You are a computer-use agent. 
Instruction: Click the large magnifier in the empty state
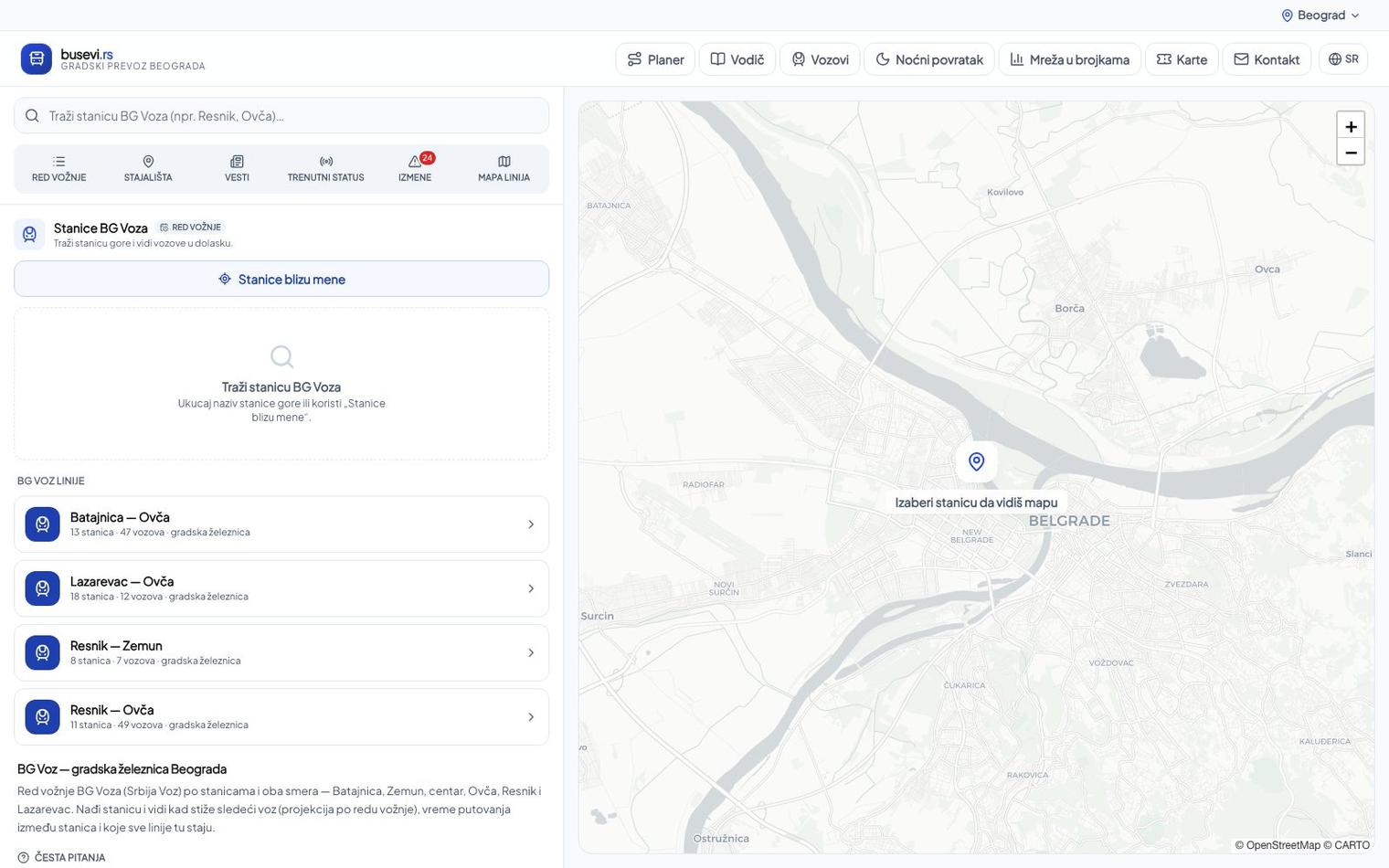(281, 356)
